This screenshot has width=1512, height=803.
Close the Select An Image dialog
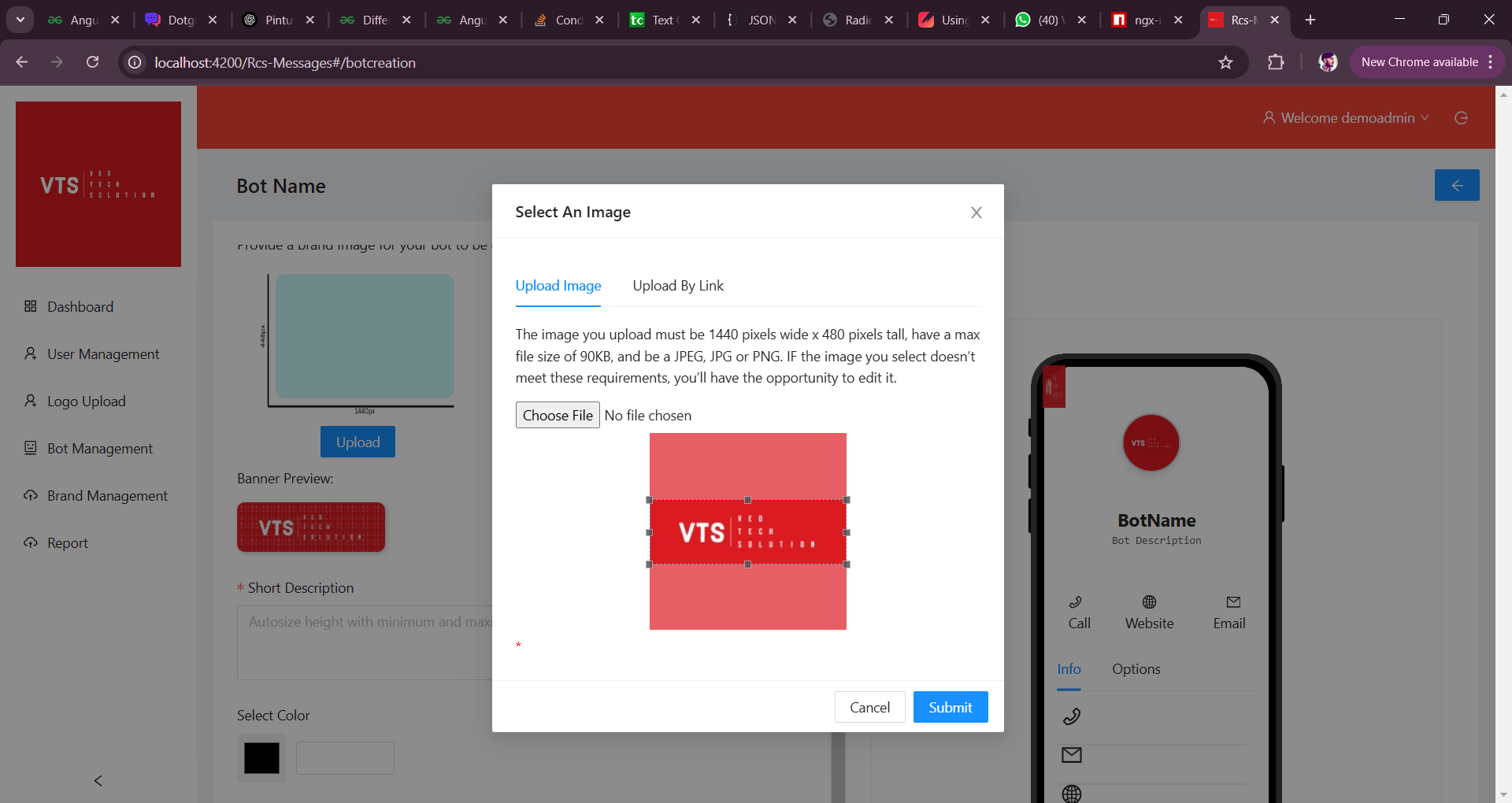976,213
